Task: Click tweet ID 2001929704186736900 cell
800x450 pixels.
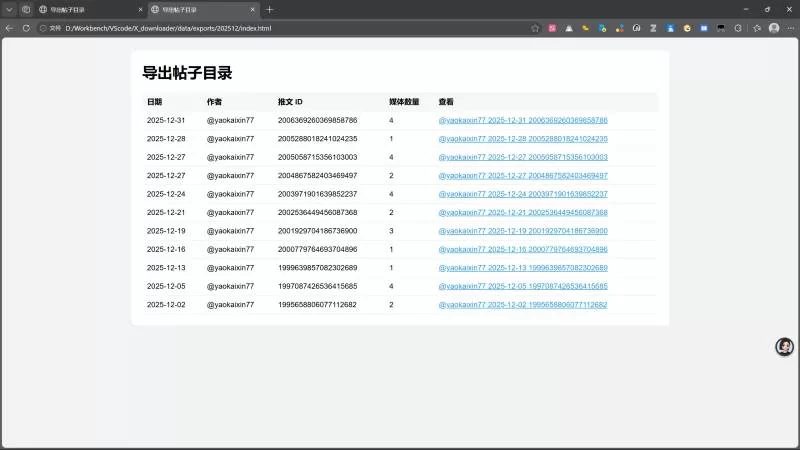Action: coord(317,231)
